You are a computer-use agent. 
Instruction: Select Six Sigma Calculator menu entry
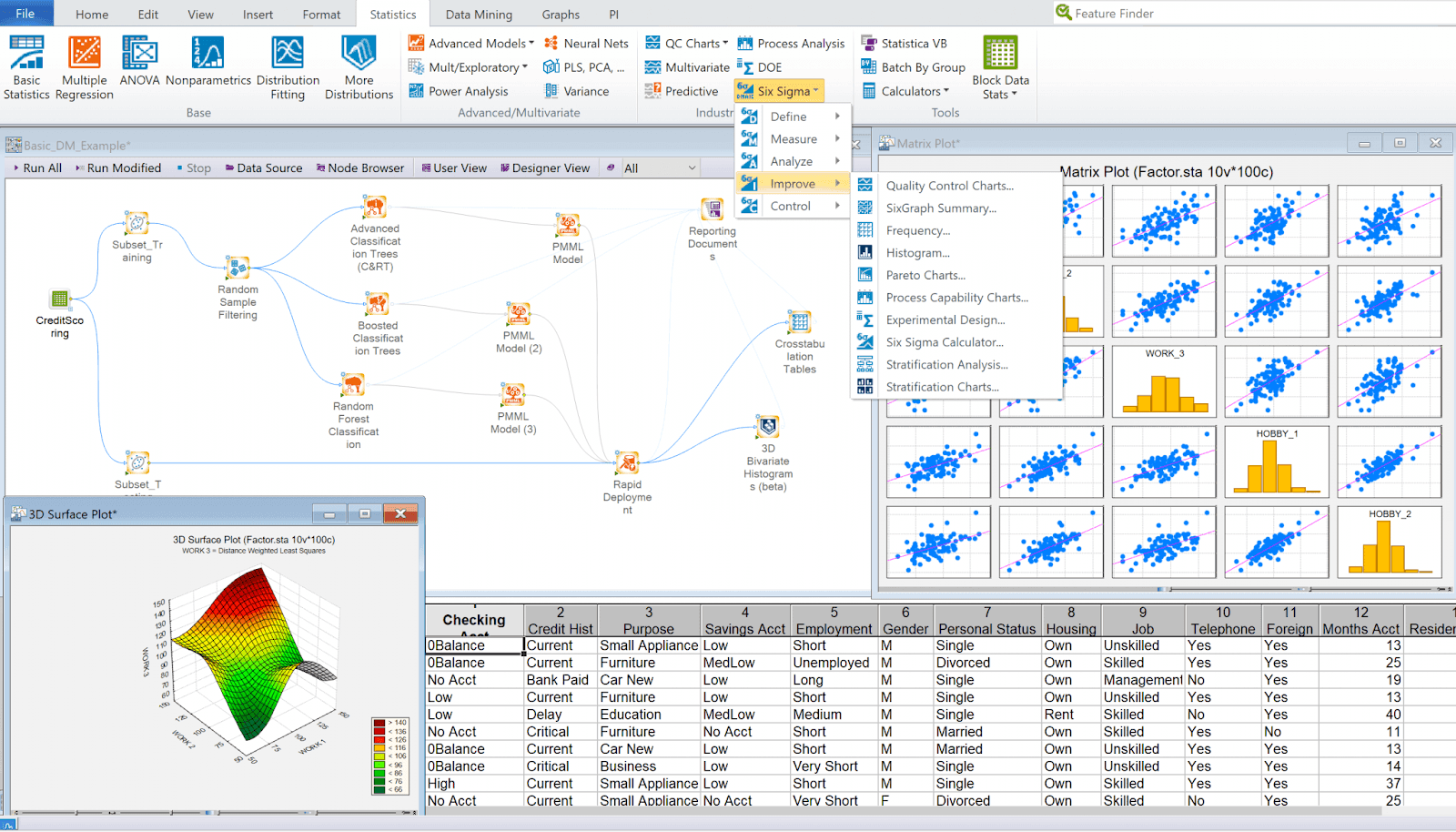pos(945,342)
